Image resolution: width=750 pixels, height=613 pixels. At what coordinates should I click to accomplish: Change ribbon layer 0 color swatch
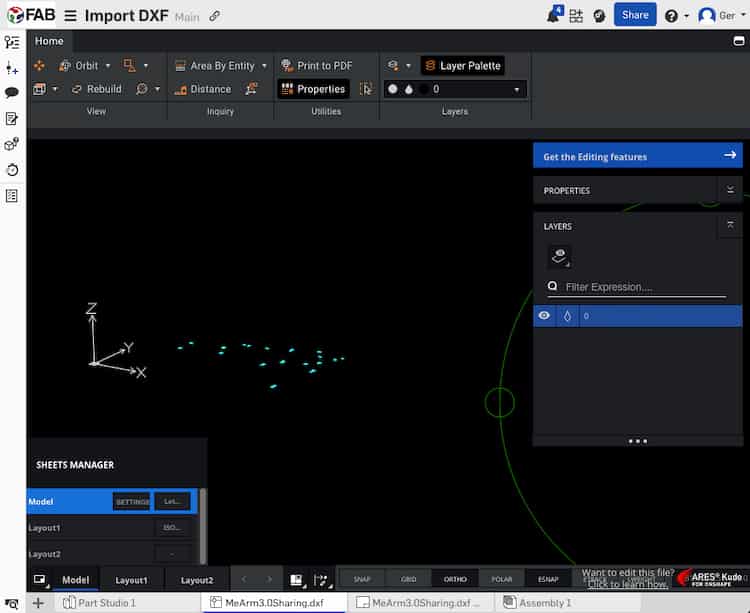tap(424, 89)
